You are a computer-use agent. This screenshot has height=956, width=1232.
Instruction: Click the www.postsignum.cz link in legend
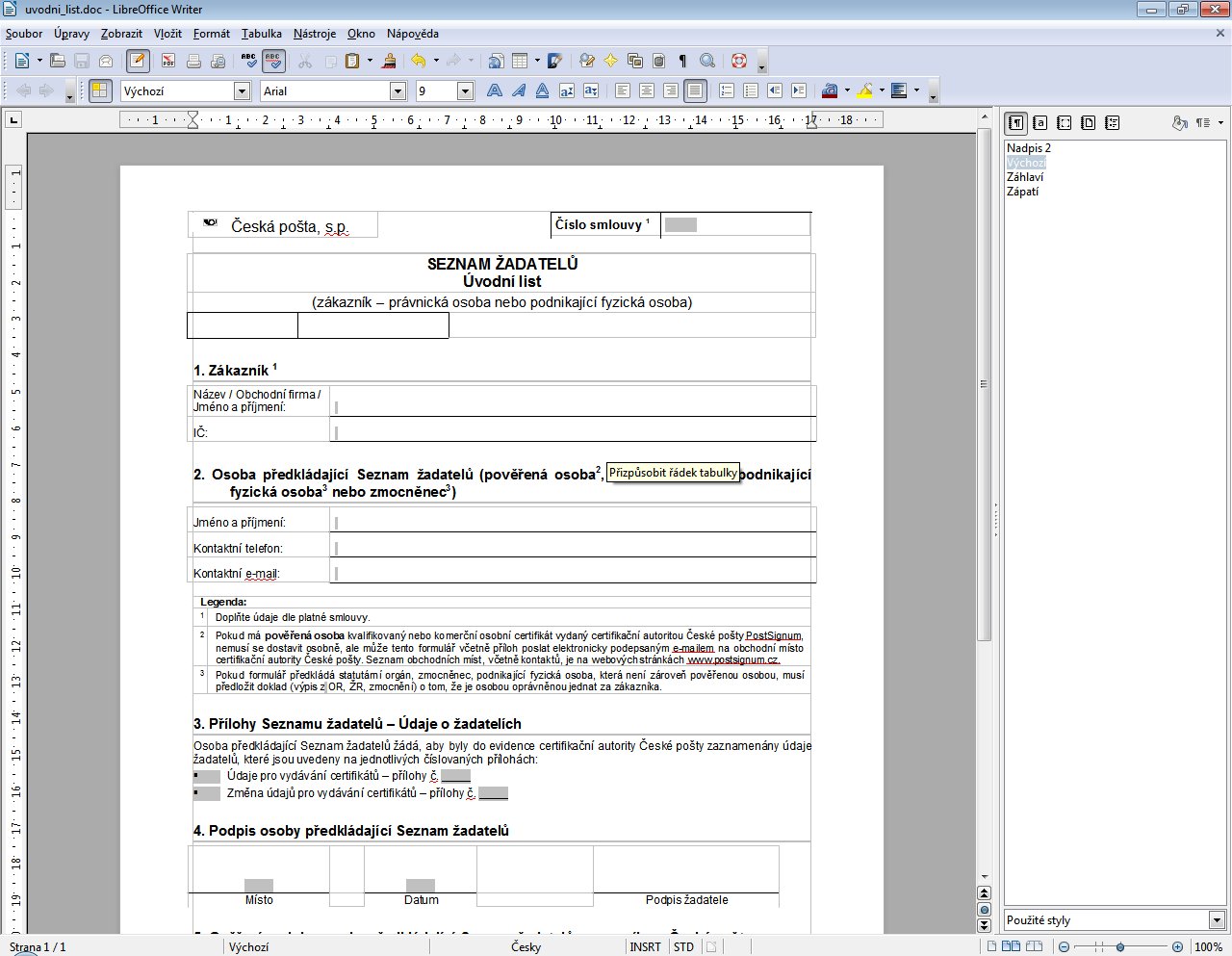point(732,660)
